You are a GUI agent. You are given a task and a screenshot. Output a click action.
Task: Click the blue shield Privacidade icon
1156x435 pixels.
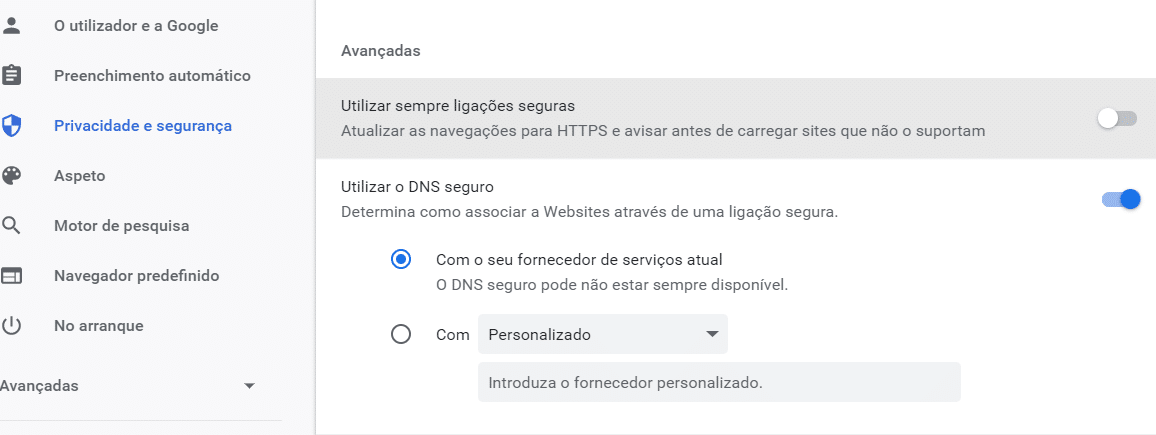click(11, 125)
